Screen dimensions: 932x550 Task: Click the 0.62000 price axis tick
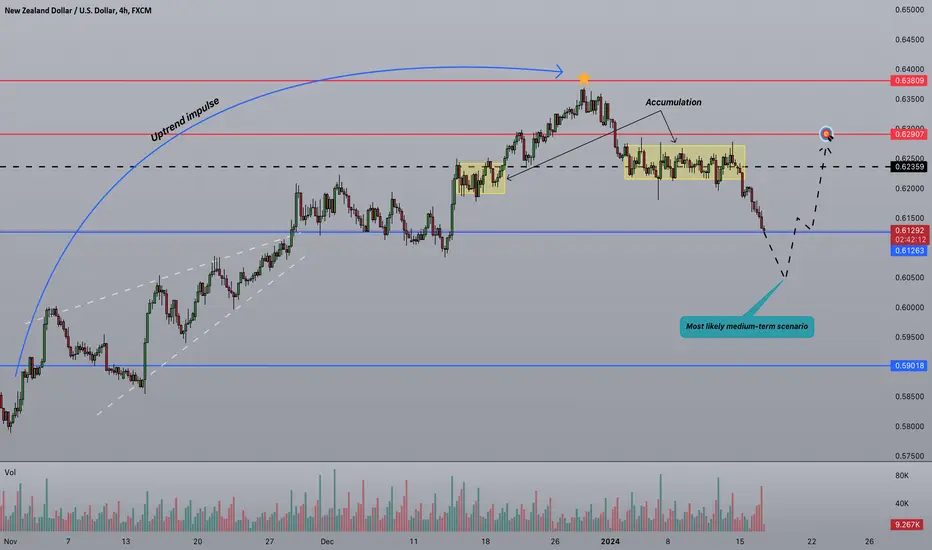coord(909,188)
